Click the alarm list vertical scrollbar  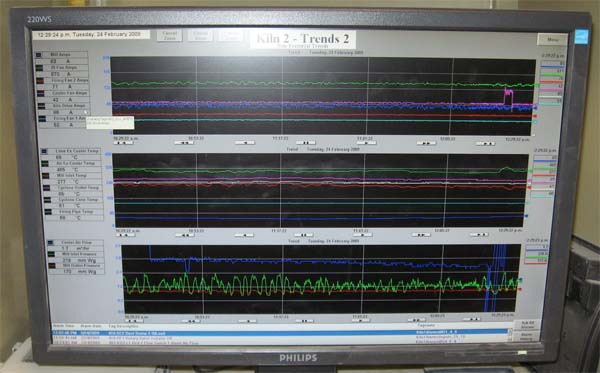pos(510,335)
